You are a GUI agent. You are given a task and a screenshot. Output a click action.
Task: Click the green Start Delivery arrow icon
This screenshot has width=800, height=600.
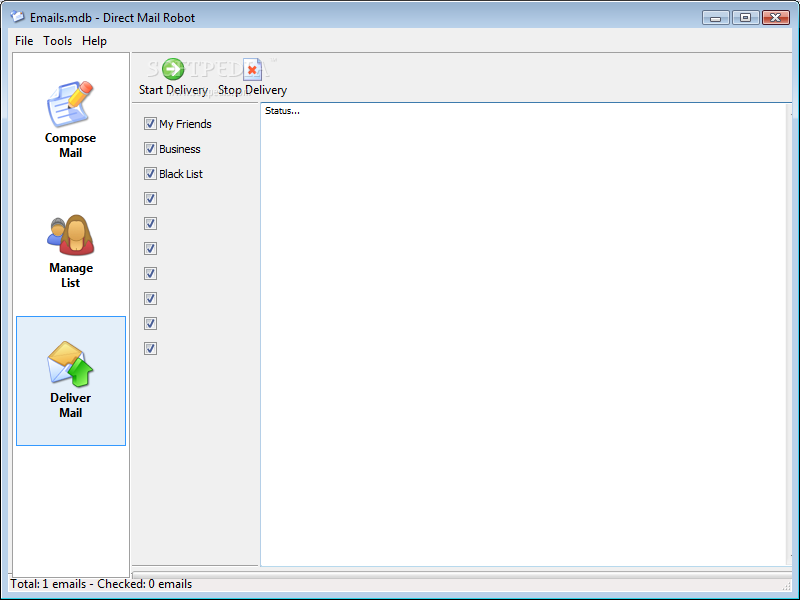[x=173, y=69]
